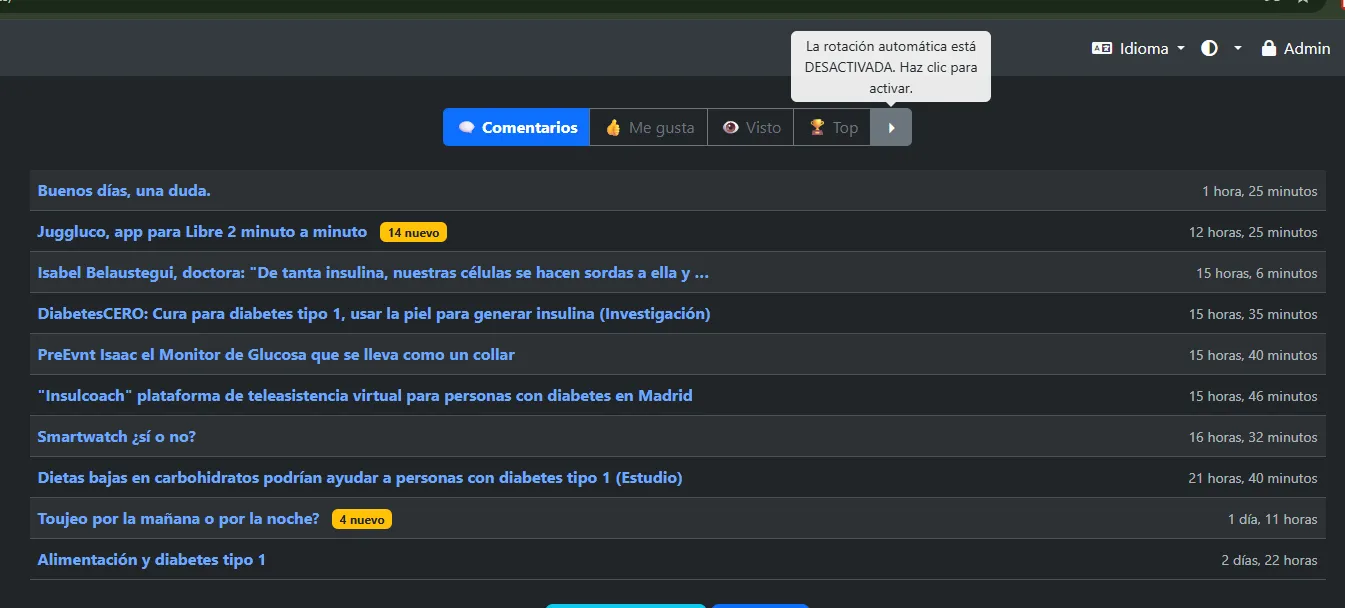Viewport: 1345px width, 608px height.
Task: Enable automatic rotation with the play button
Action: (x=891, y=127)
